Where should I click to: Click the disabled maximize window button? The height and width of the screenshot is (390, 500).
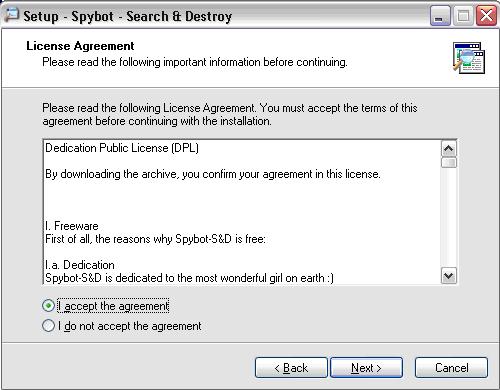pyautogui.click(x=463, y=16)
